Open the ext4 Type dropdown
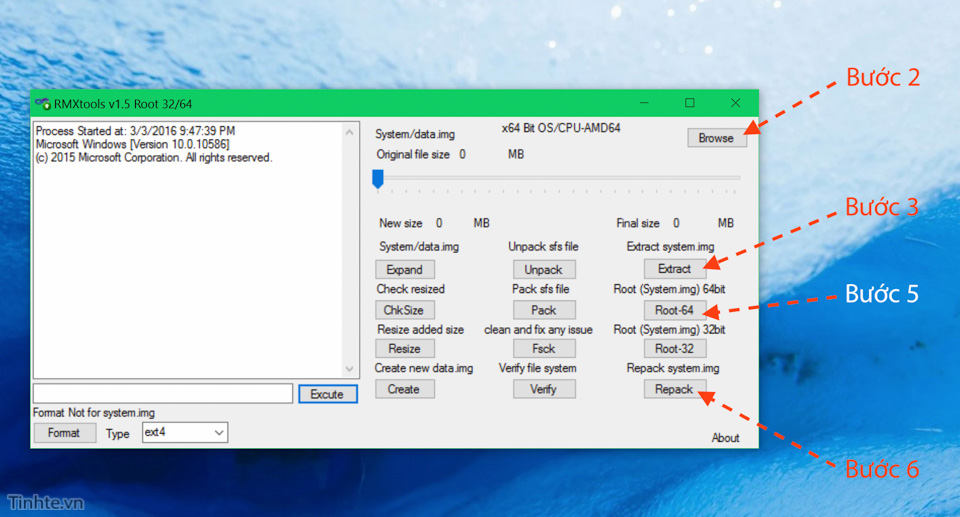 (x=185, y=432)
